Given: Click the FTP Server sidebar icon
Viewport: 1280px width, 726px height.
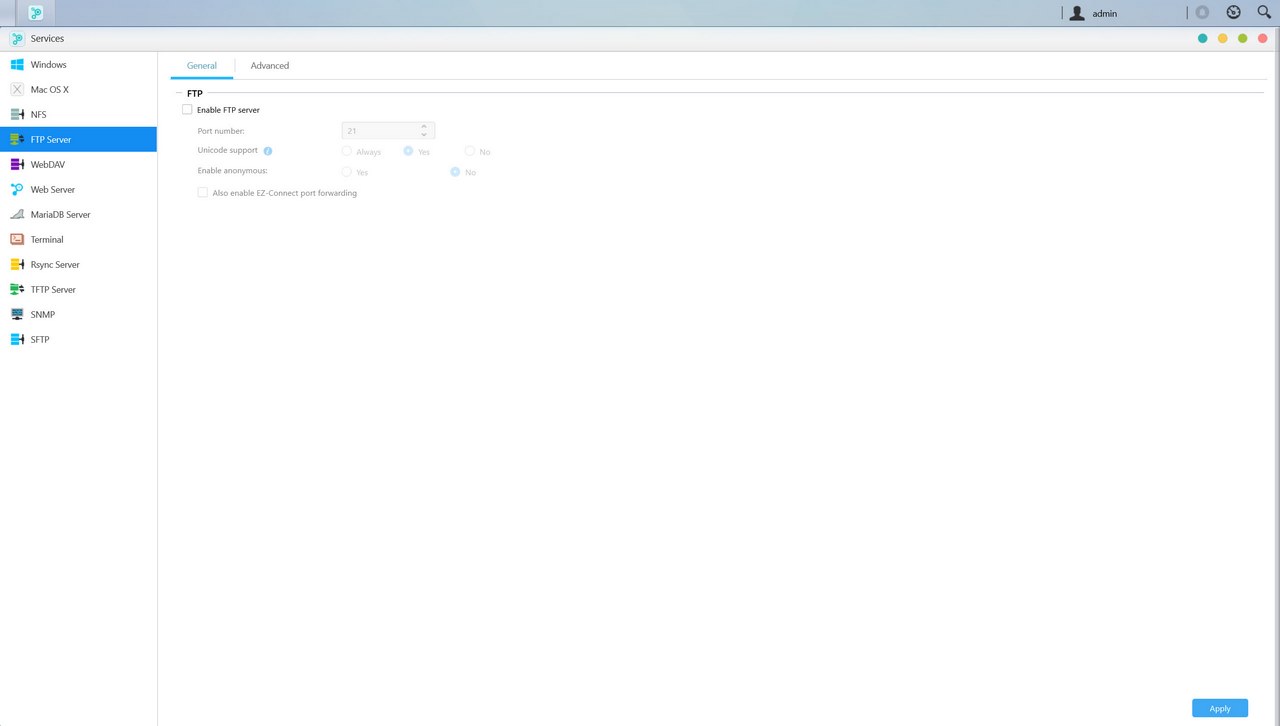Looking at the screenshot, I should (x=17, y=139).
